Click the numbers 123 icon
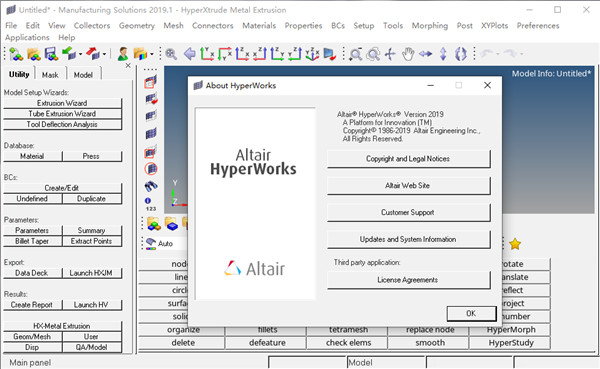The image size is (600, 369). 150,204
